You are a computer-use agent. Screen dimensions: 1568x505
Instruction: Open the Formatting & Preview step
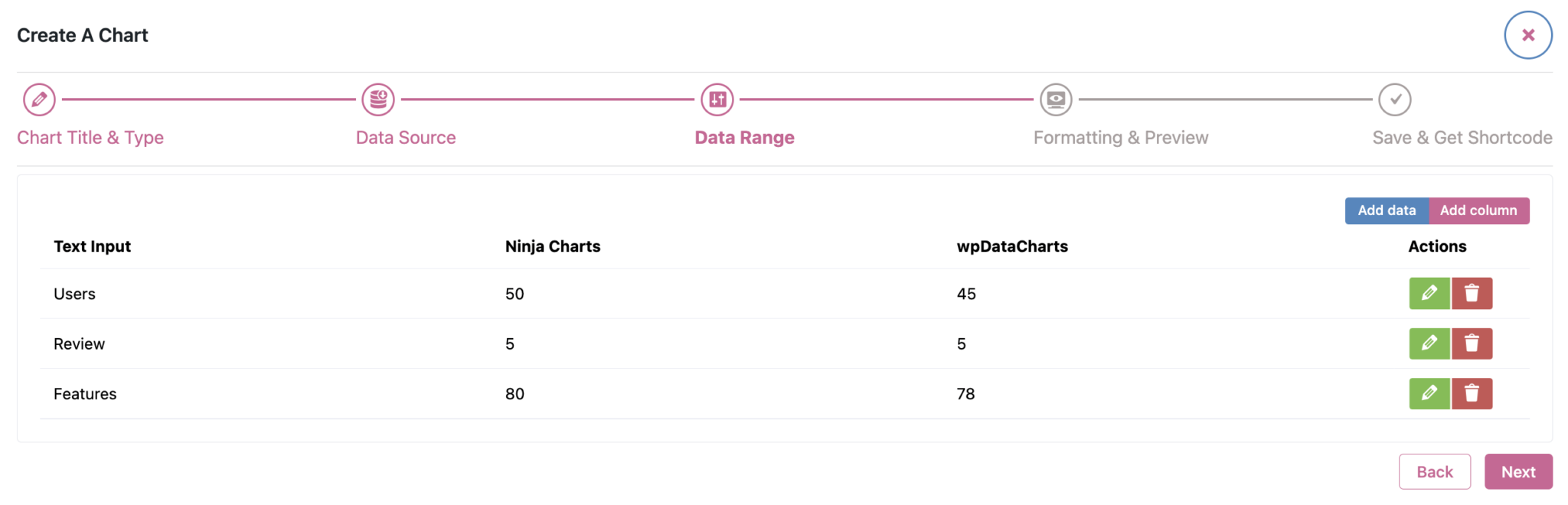[1121, 137]
